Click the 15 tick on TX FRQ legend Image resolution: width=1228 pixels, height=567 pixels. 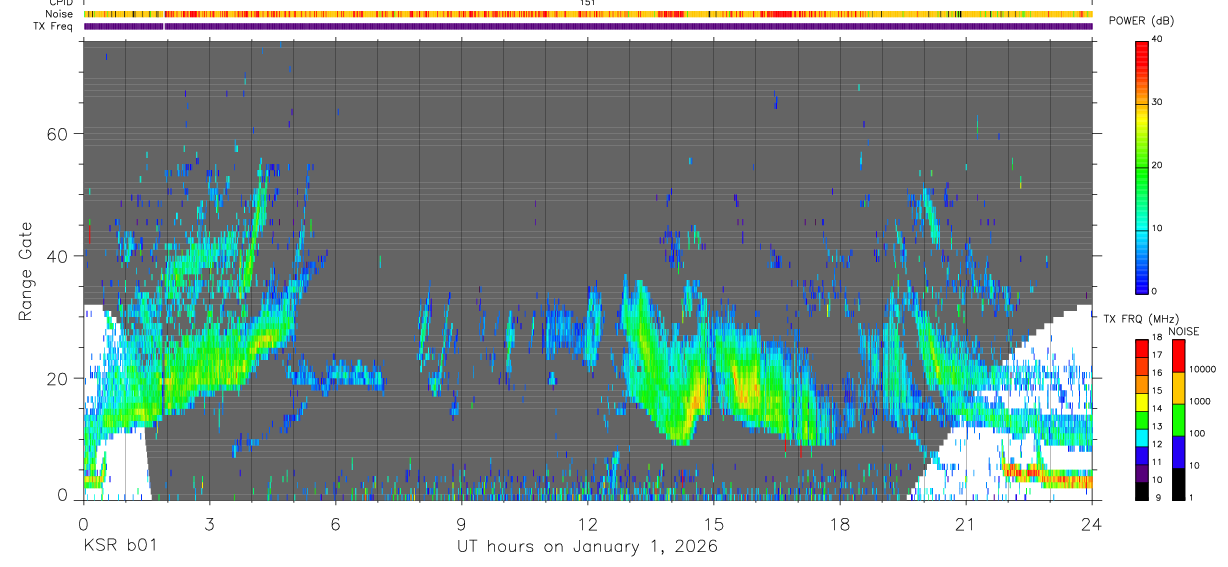(x=1157, y=391)
